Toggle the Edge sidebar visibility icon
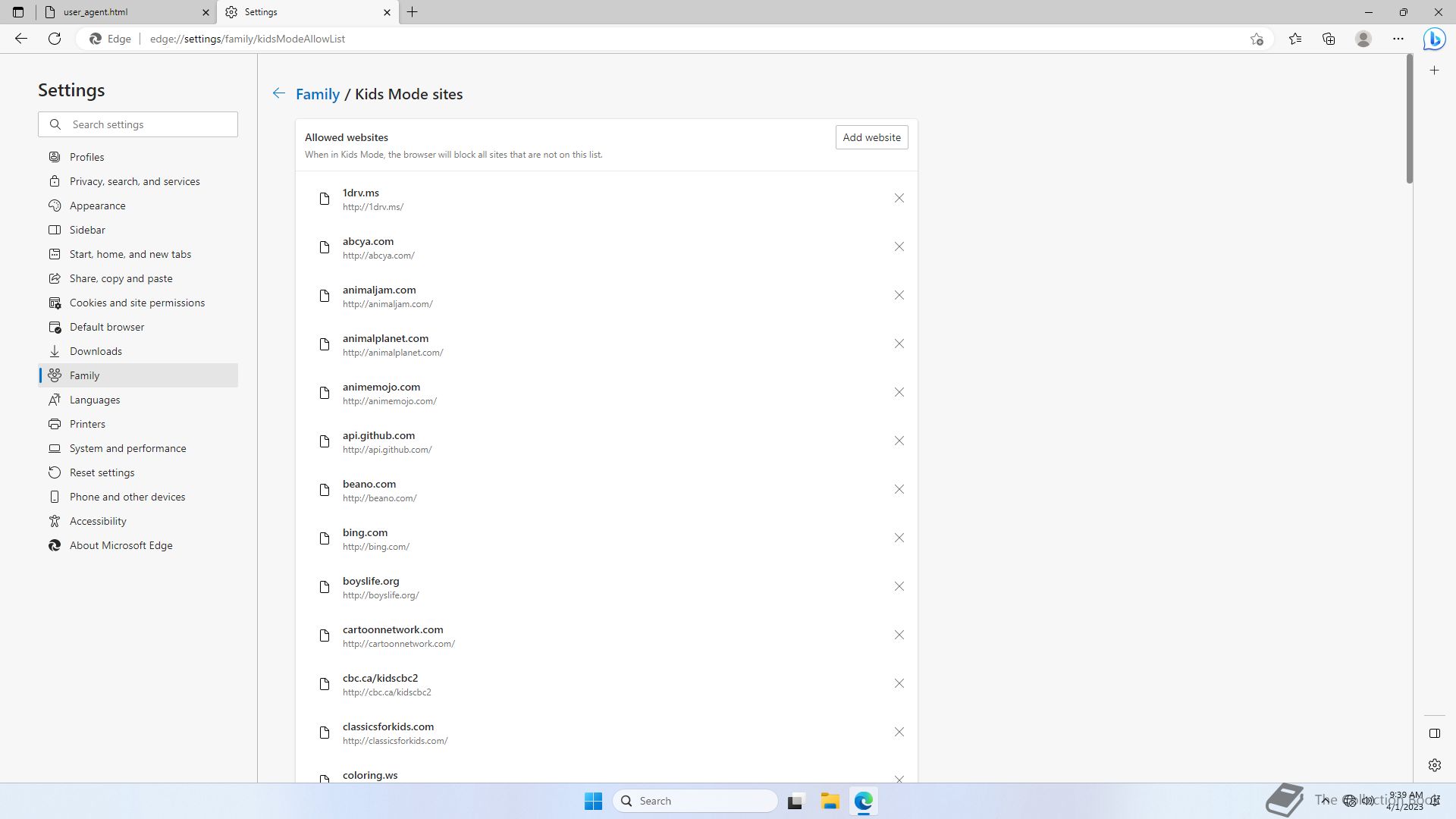 point(1434,733)
